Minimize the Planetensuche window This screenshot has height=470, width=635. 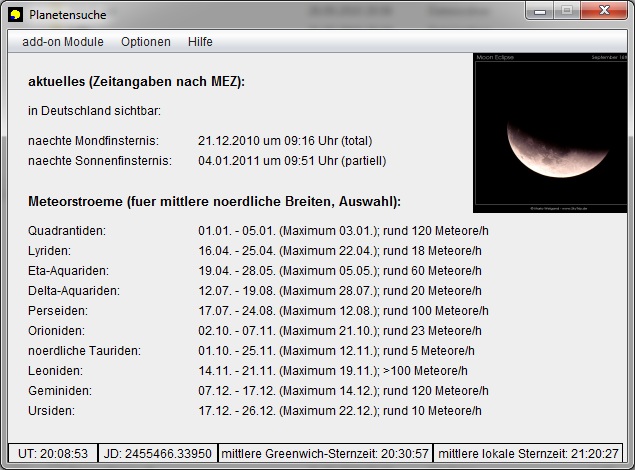(539, 11)
